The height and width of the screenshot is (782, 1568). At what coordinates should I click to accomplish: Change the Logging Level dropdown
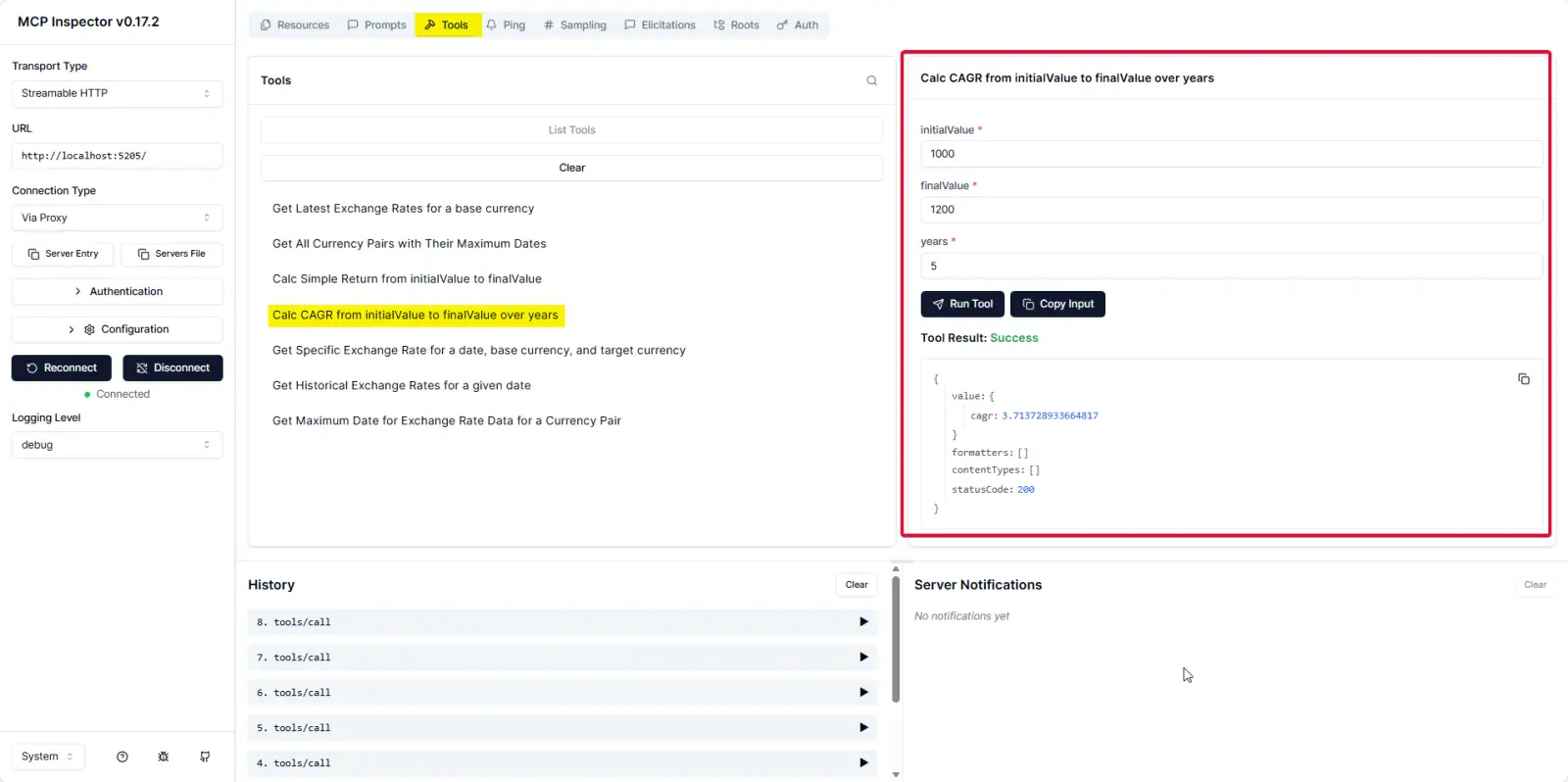click(x=117, y=445)
